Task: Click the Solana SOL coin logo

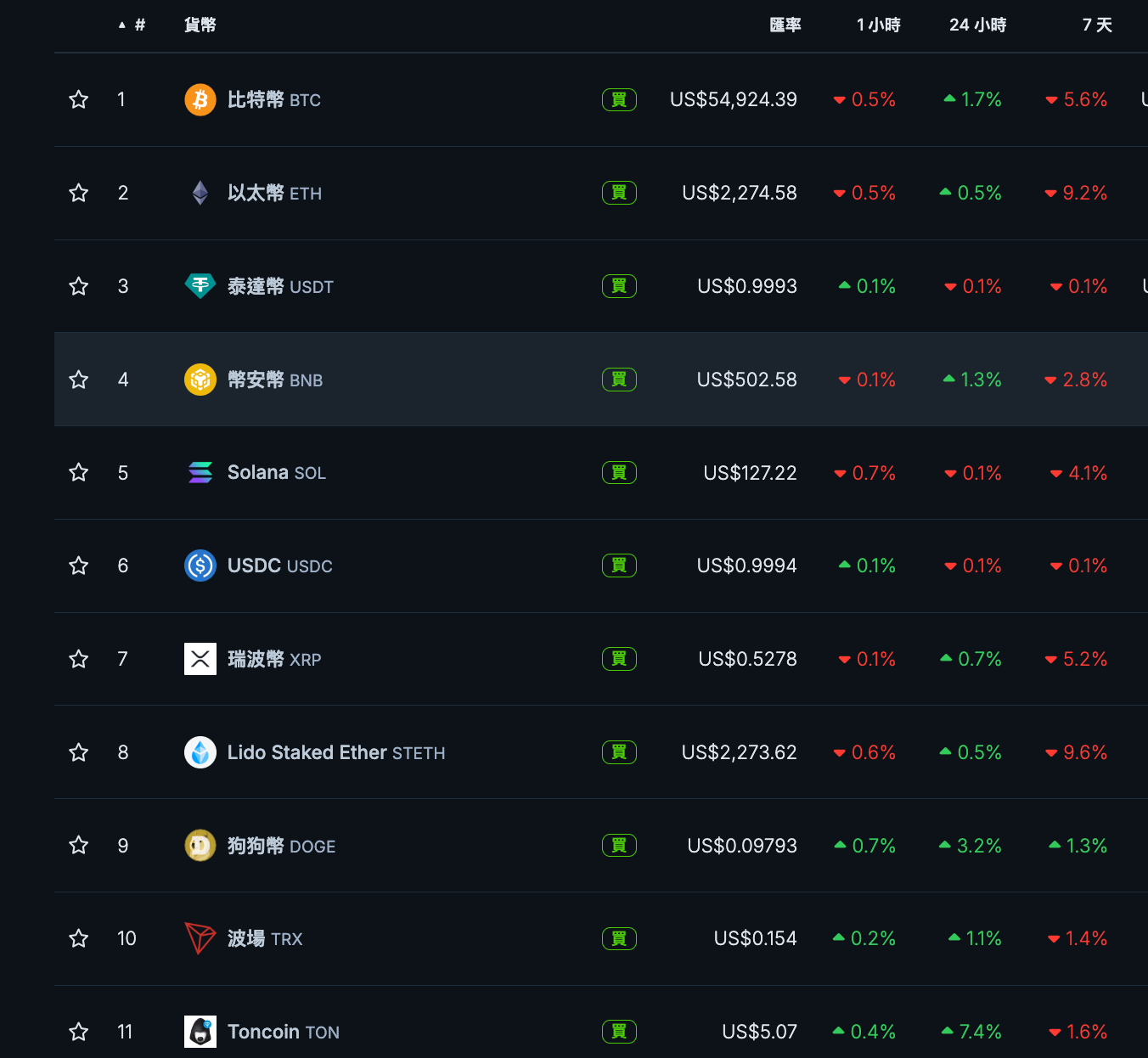Action: click(x=200, y=472)
